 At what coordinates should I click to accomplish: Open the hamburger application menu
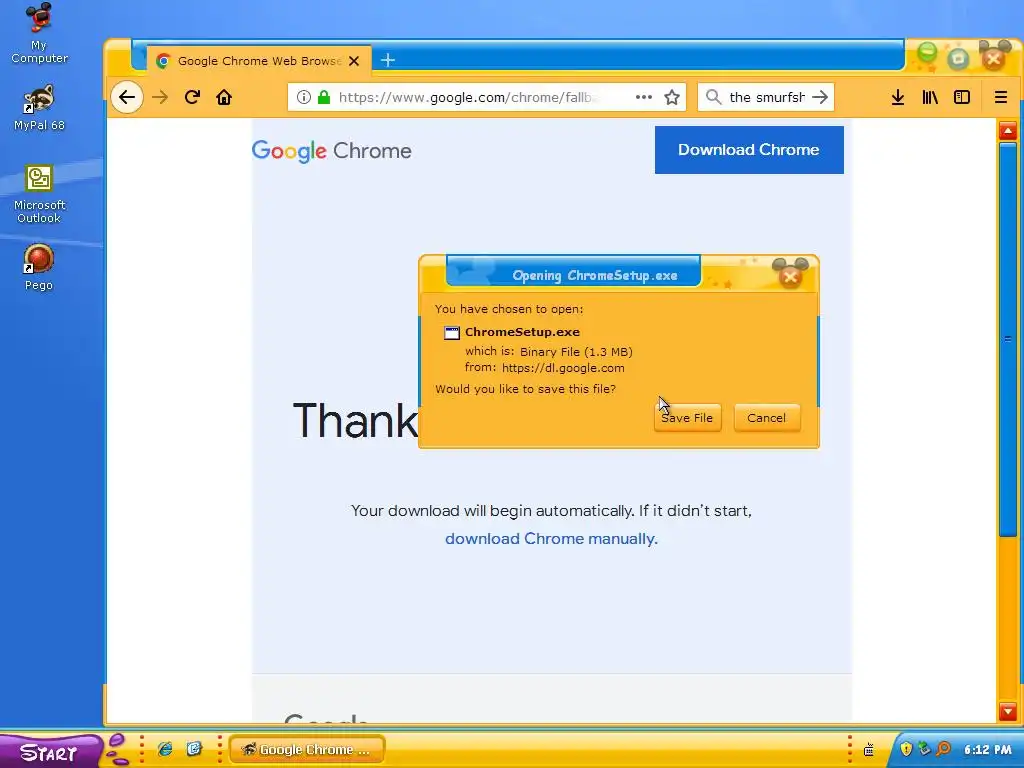(x=1000, y=97)
